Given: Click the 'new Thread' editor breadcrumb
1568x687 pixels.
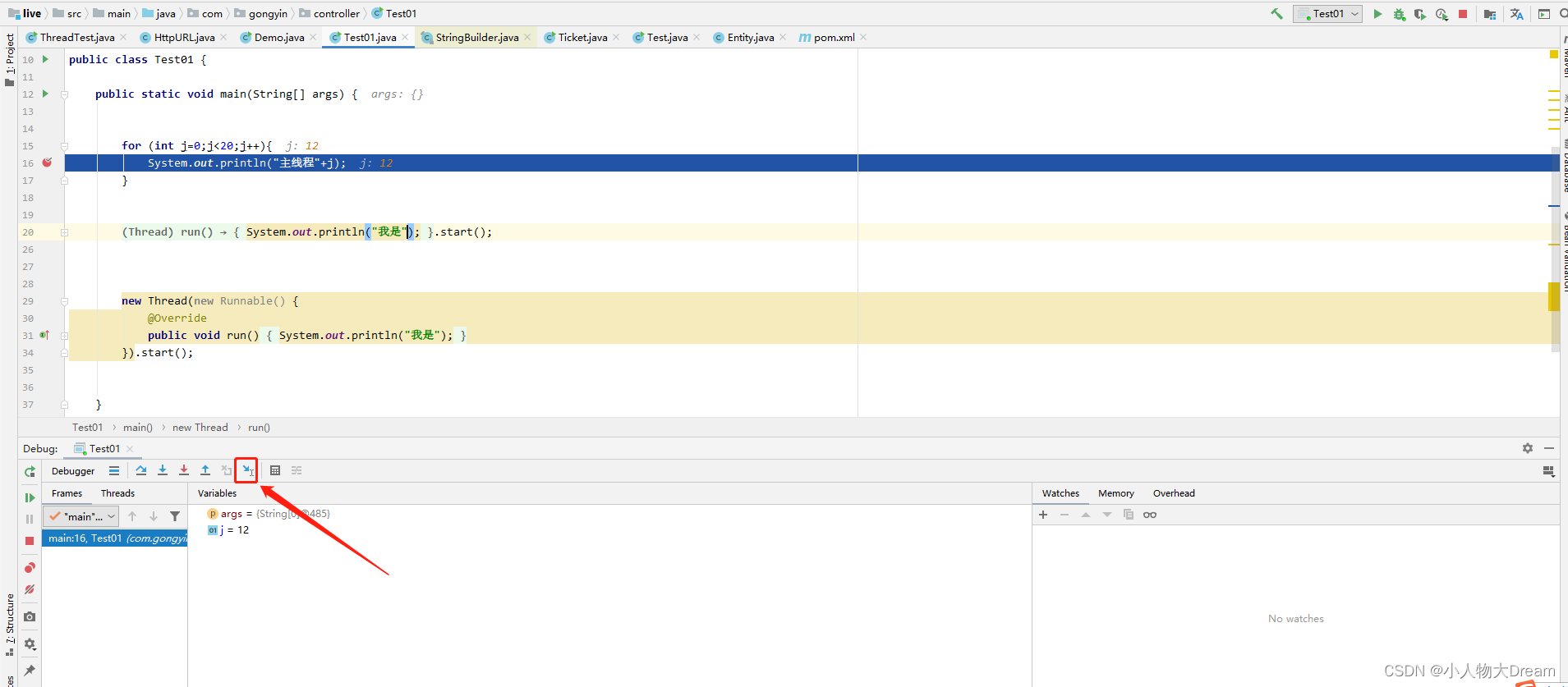Looking at the screenshot, I should coord(200,428).
